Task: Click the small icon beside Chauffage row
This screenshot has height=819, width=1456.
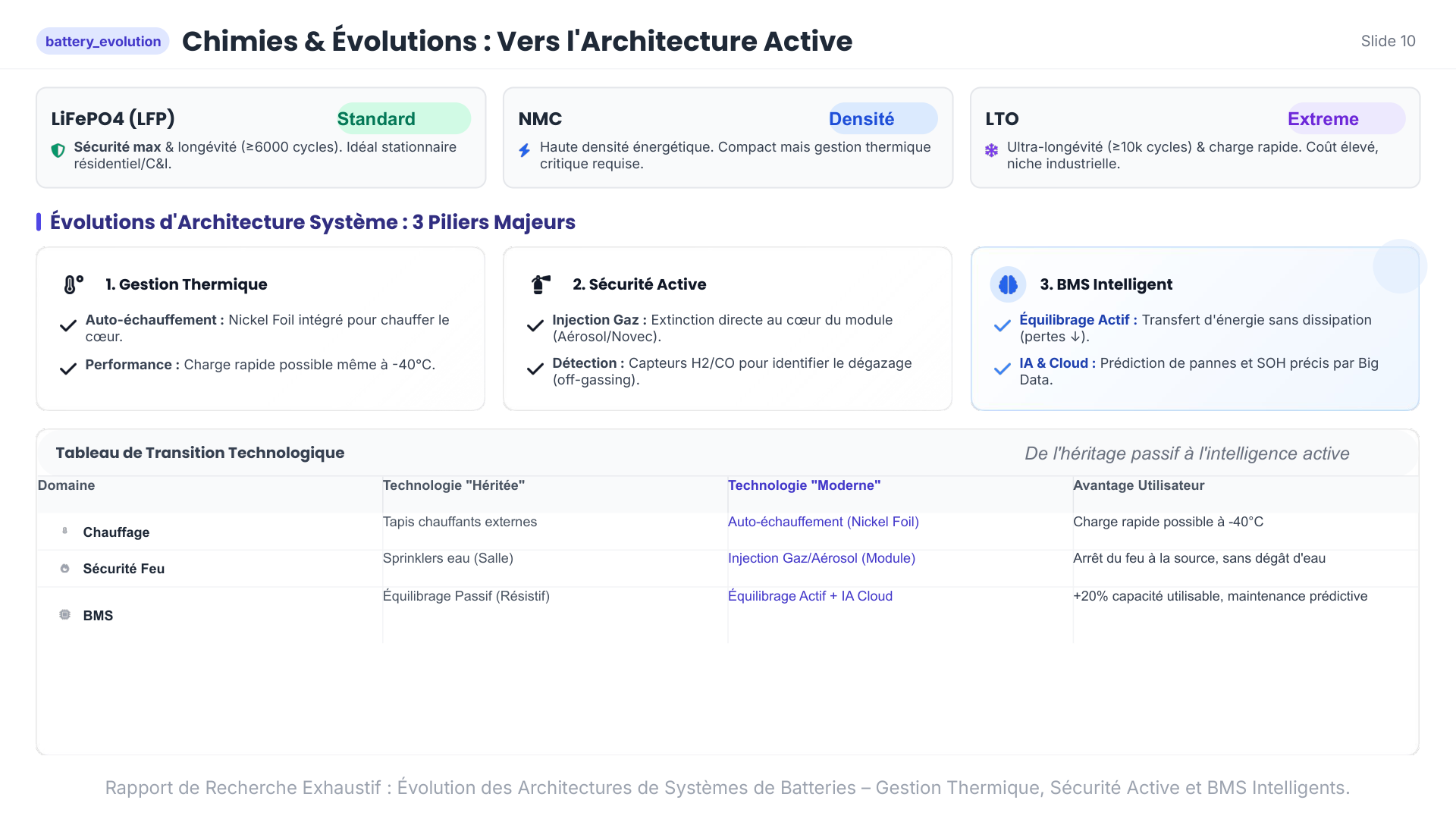Action: [64, 532]
